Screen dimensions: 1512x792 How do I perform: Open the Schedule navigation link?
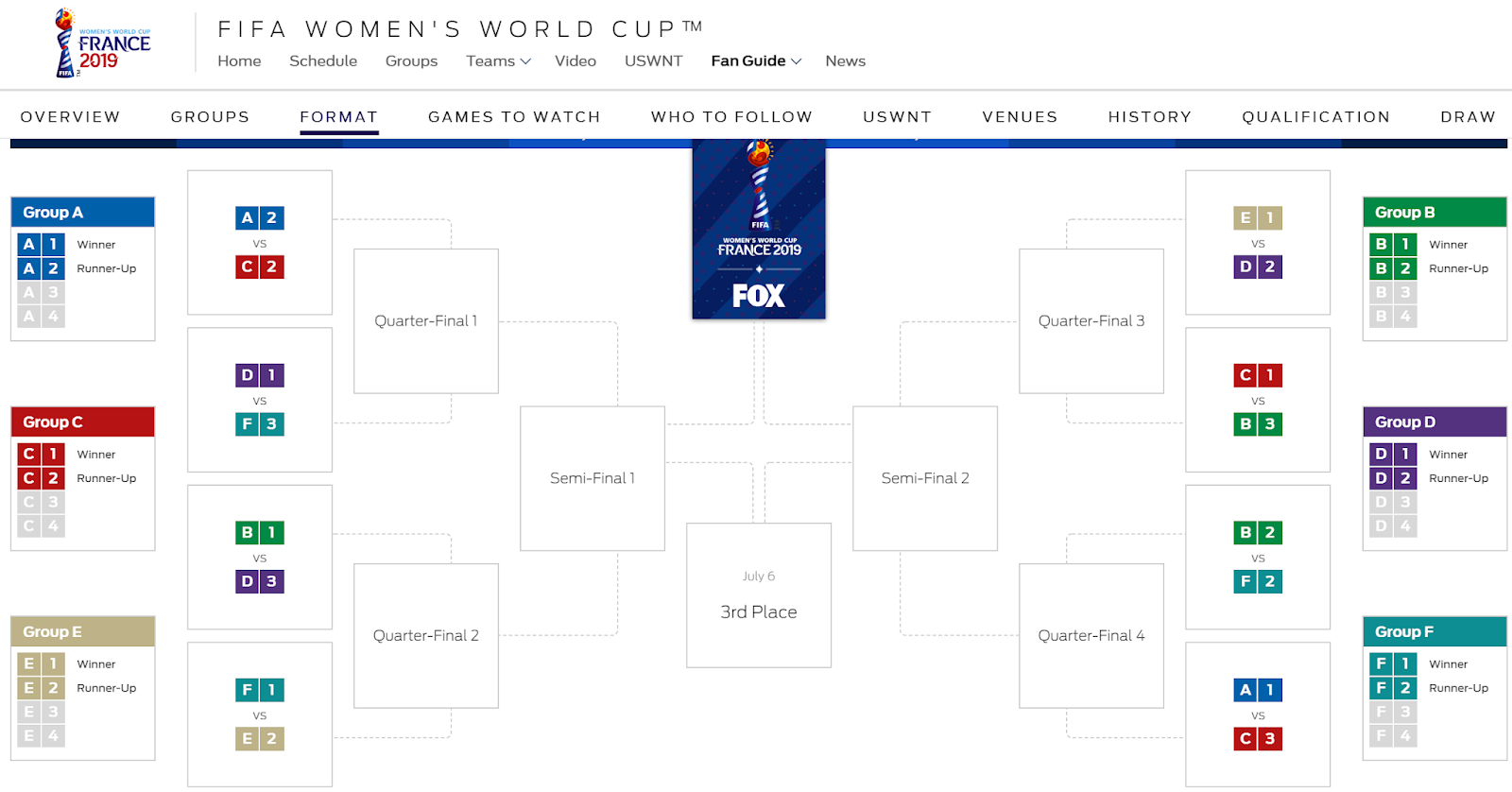click(x=323, y=60)
